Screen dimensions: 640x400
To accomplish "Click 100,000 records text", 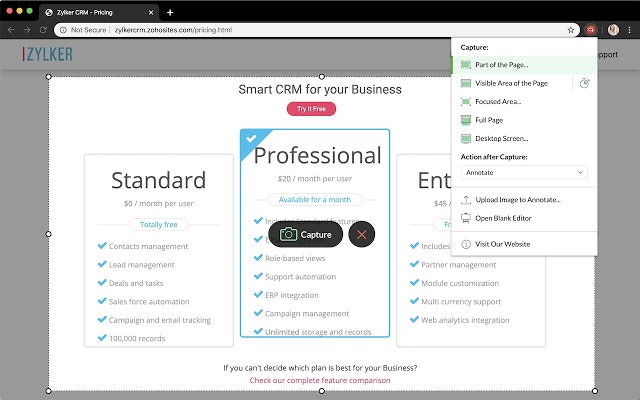I will 137,338.
